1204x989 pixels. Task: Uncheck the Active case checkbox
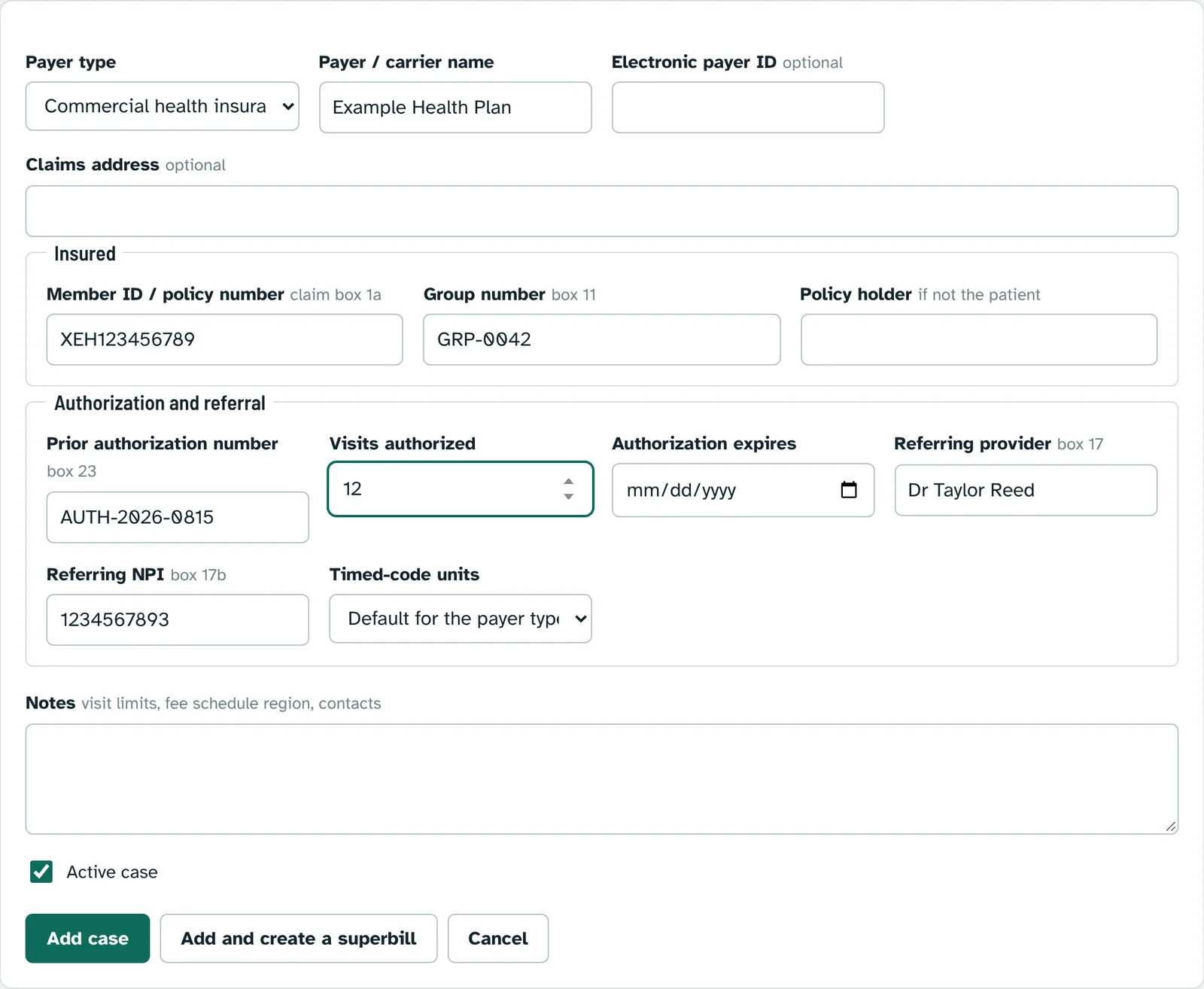(41, 872)
